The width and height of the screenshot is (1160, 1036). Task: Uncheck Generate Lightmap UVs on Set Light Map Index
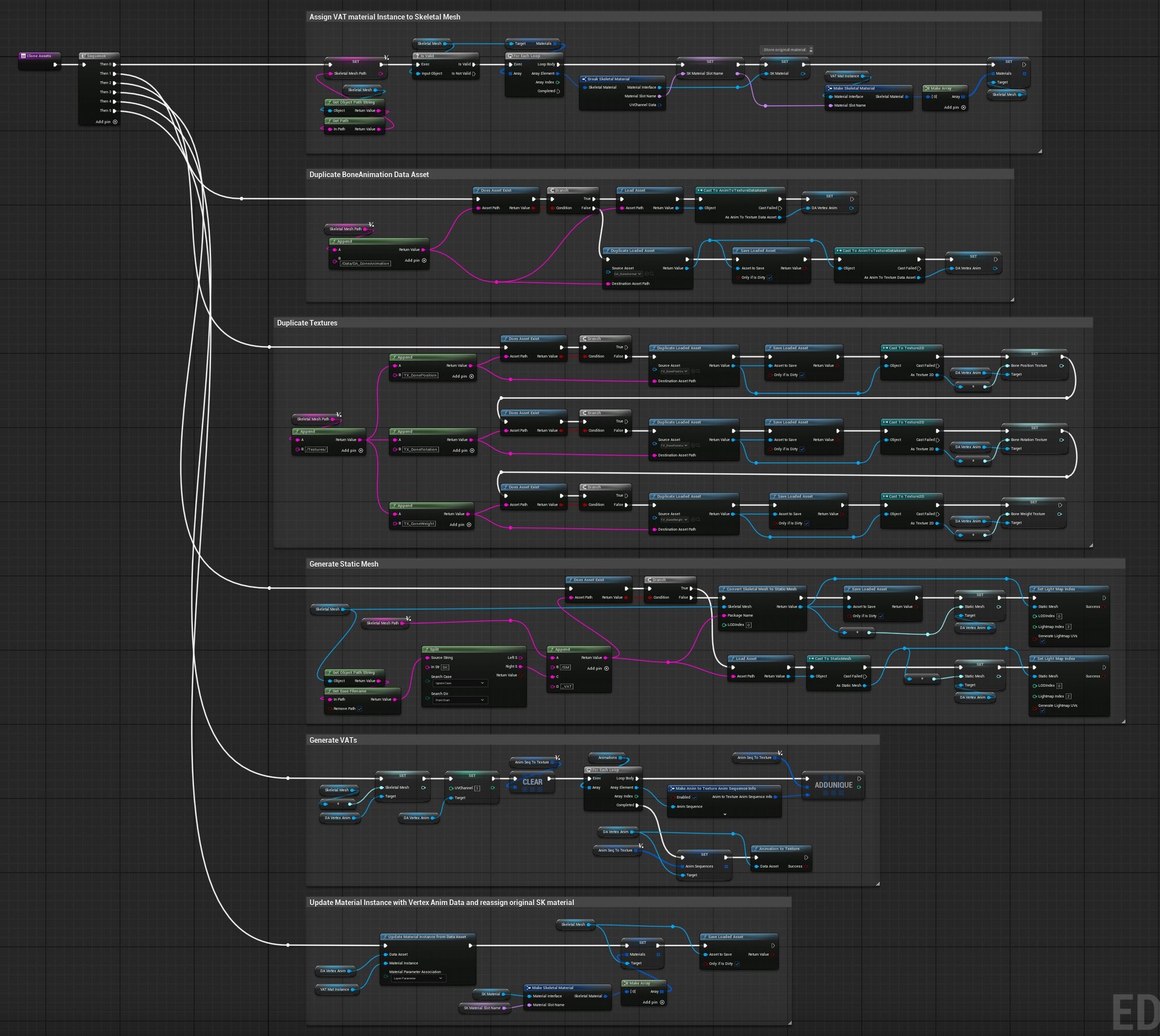[x=1043, y=642]
